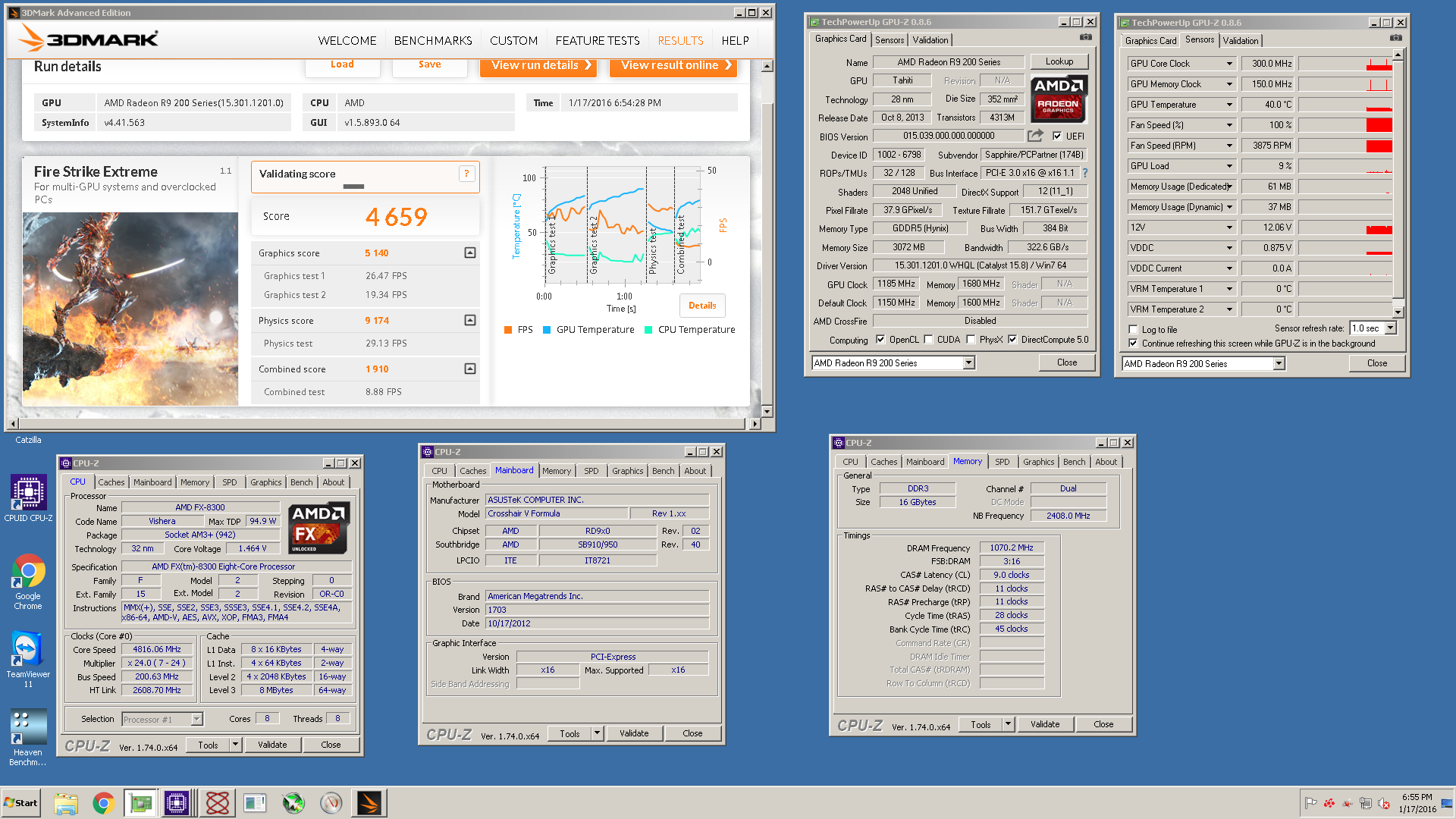This screenshot has height=819, width=1456.
Task: Open GPU selector dropdown in GPU-Z Graphics Card window
Action: 968,363
